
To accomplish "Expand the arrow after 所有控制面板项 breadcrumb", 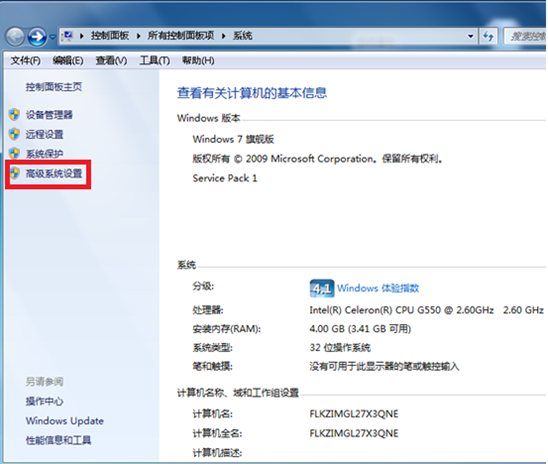I will tap(223, 36).
